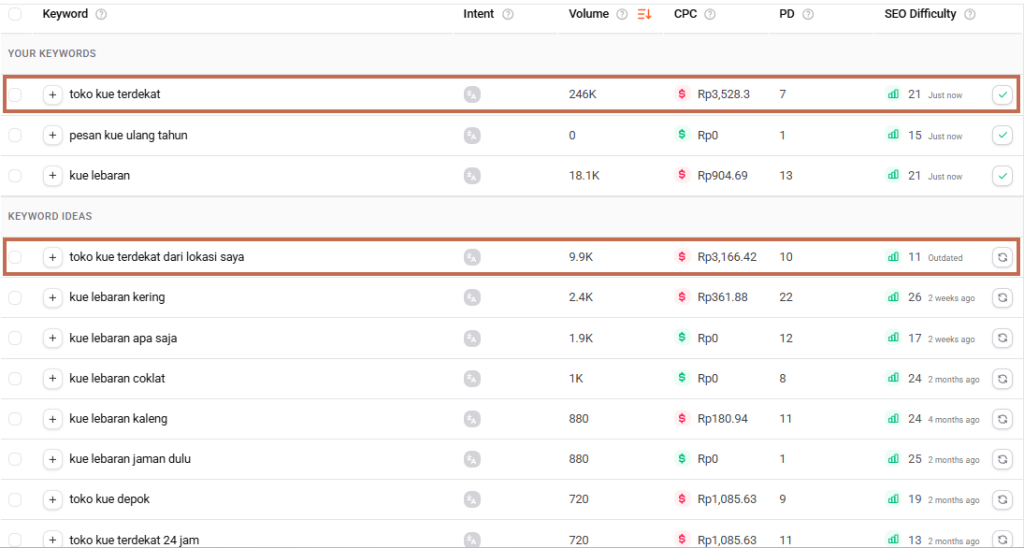This screenshot has height=548, width=1024.
Task: Expand kue lebaran apa saja plus button
Action: coord(52,338)
